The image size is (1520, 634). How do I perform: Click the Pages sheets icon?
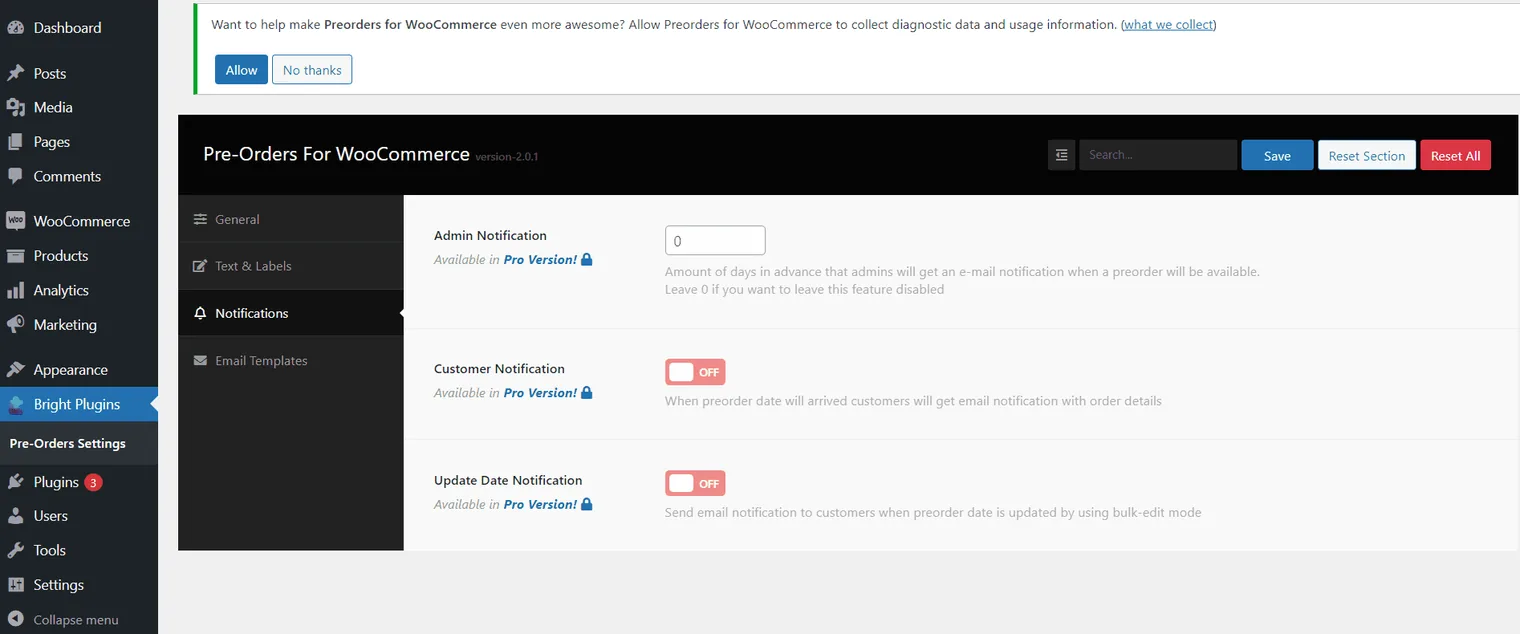[x=15, y=142]
